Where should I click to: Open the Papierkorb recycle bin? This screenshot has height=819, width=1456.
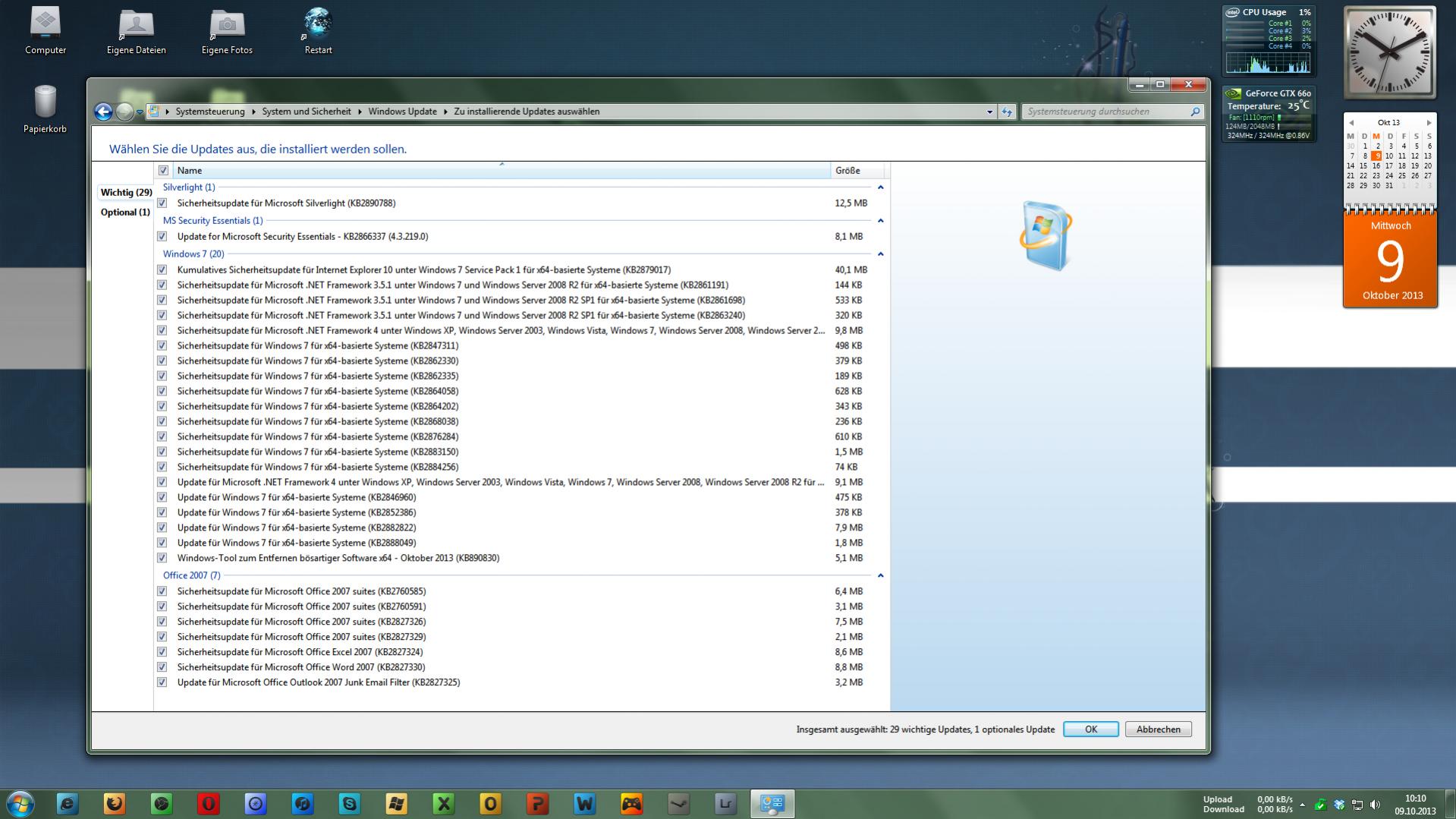pos(45,109)
